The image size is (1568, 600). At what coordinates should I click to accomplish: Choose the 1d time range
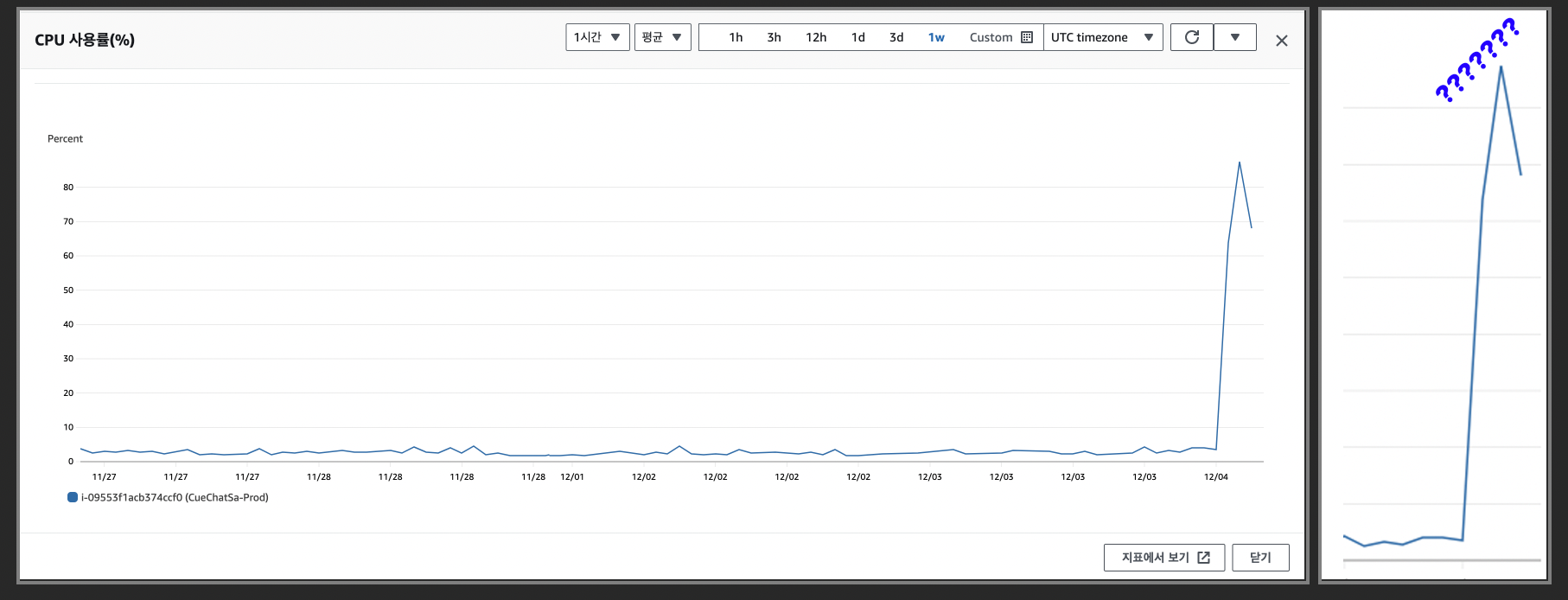(x=857, y=37)
